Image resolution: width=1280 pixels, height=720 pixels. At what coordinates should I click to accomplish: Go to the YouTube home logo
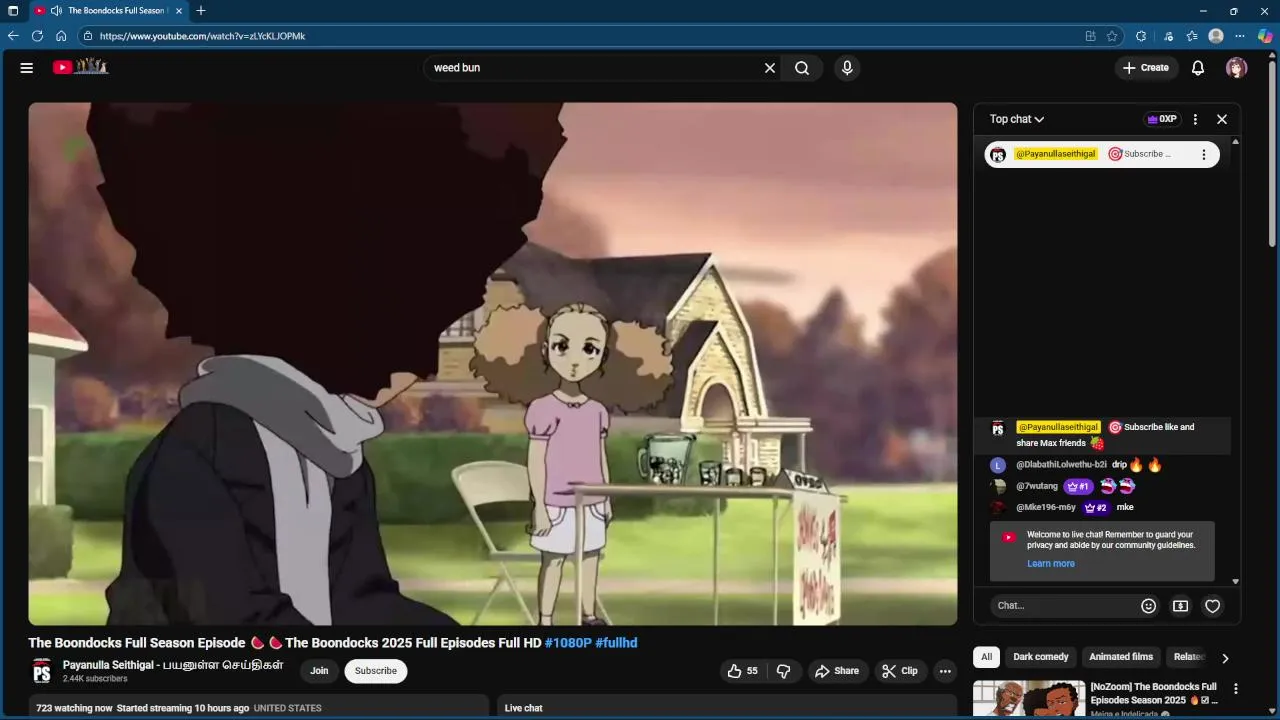click(80, 67)
